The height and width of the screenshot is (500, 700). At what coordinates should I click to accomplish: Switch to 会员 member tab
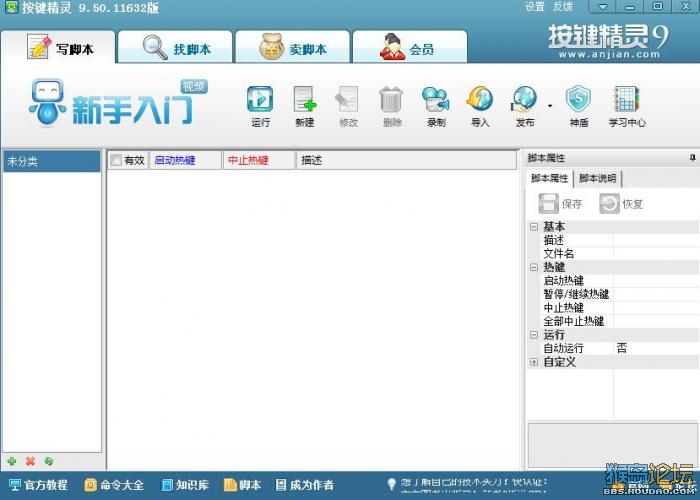coord(410,48)
